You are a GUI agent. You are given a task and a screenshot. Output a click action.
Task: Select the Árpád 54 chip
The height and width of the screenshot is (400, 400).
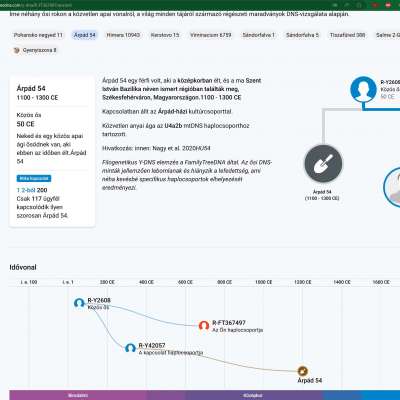click(85, 35)
